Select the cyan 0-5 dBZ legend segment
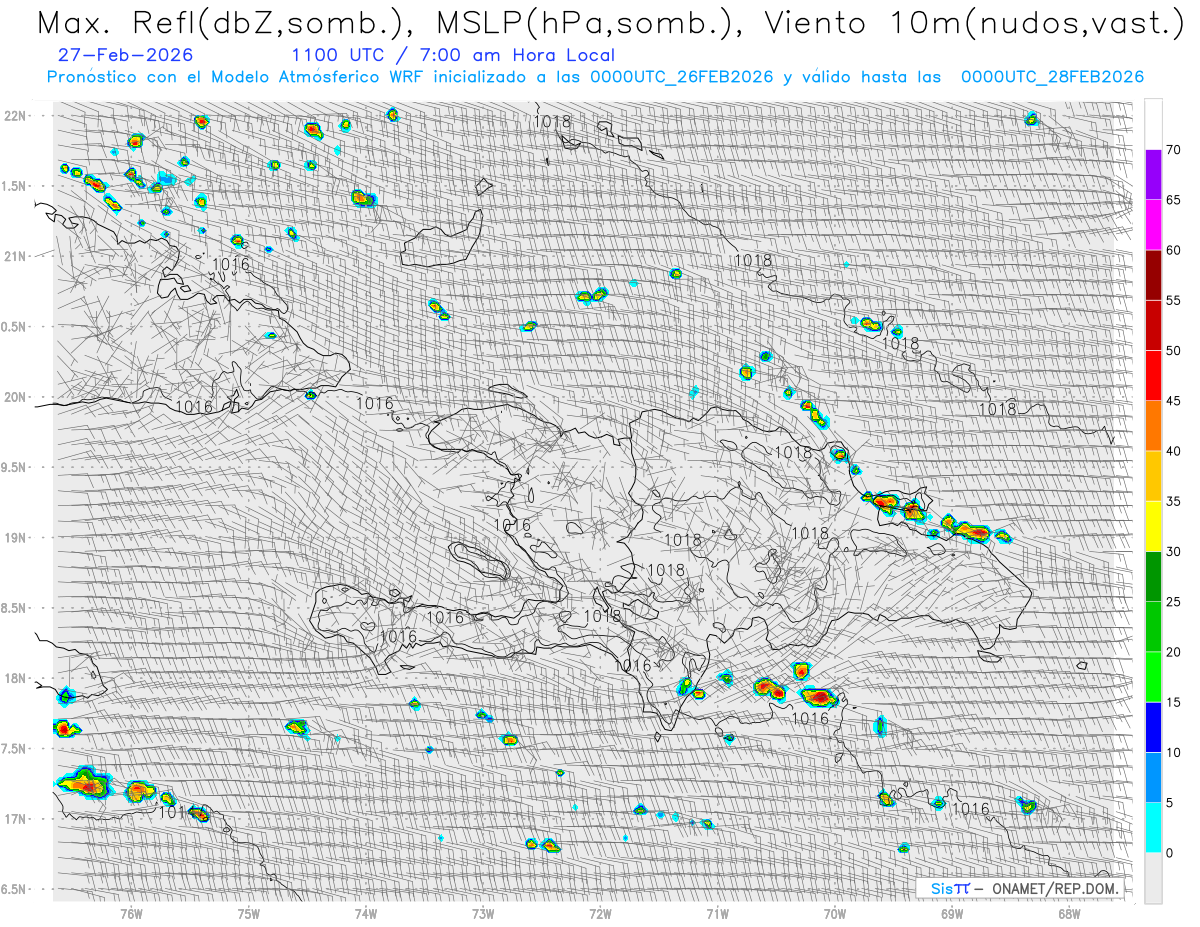Screen dimensions: 1200x927 coord(1153,827)
